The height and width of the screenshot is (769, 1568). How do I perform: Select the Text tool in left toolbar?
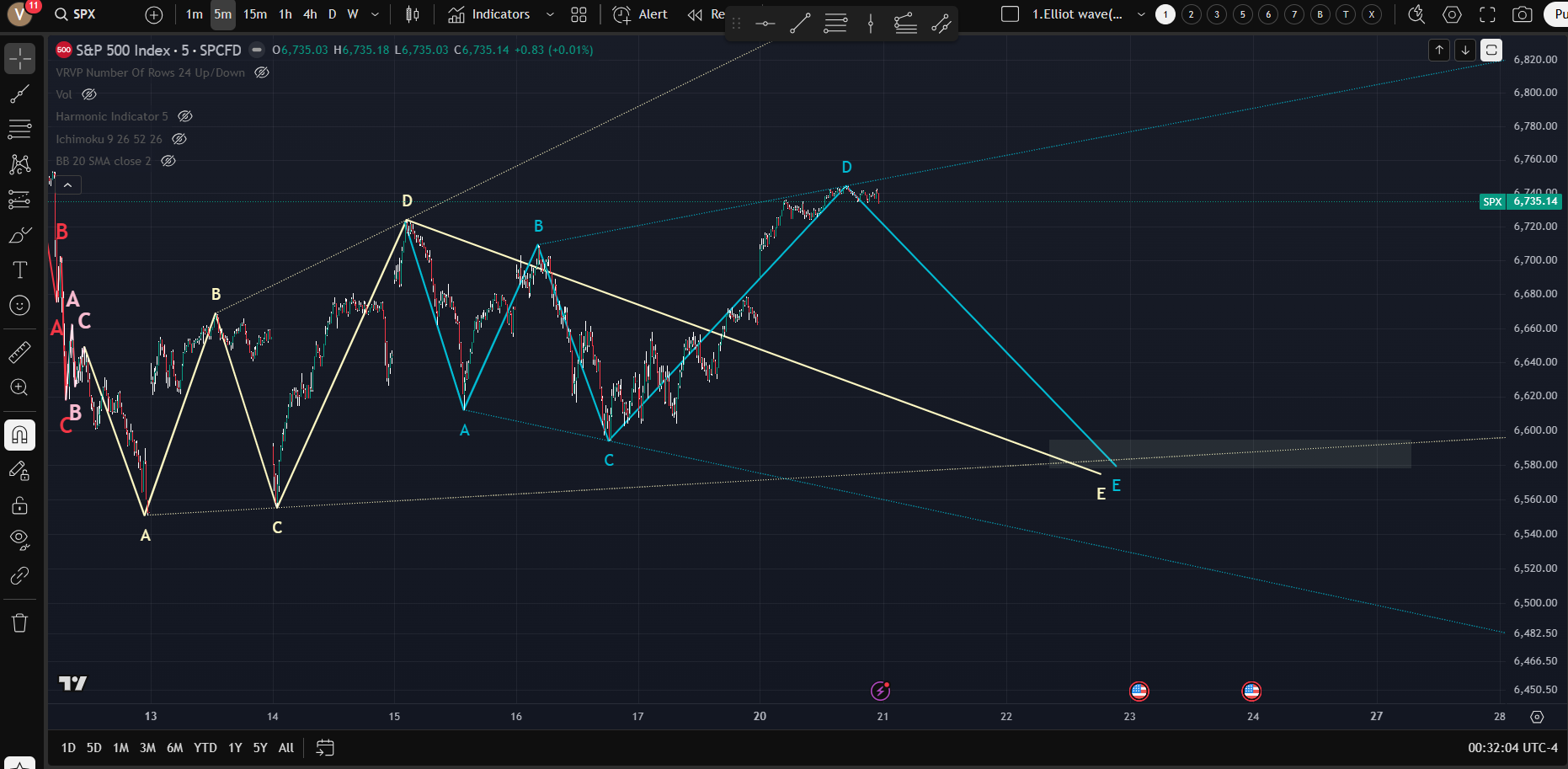click(19, 270)
